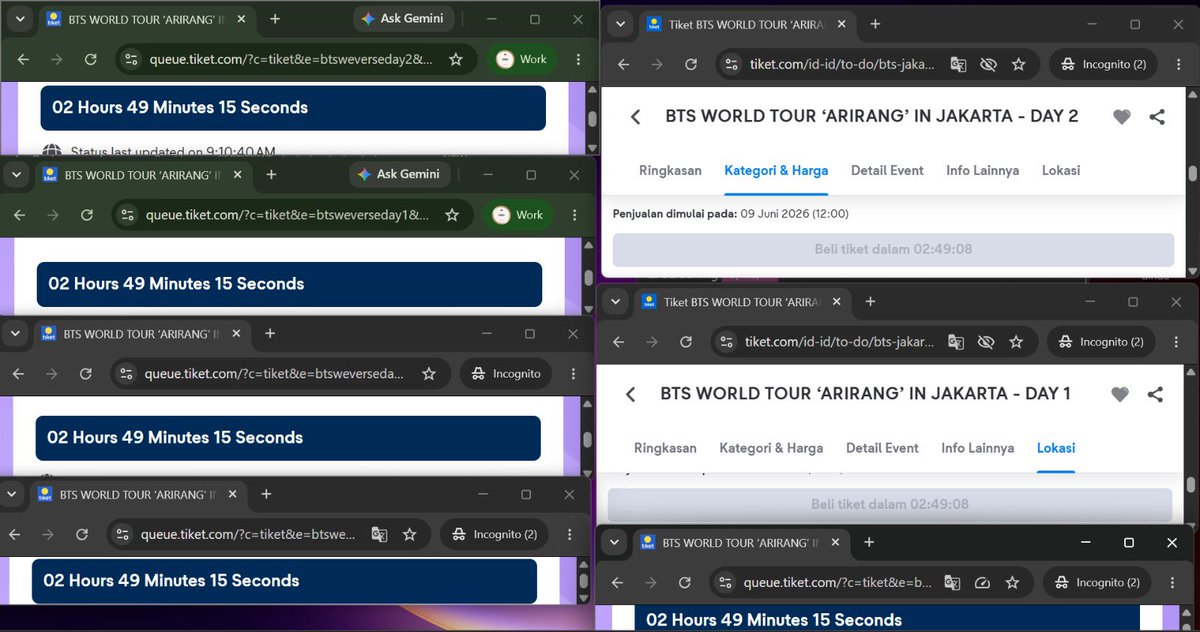
Task: Expand tab search chevron in btsweverseday1 window
Action: [x=17, y=174]
